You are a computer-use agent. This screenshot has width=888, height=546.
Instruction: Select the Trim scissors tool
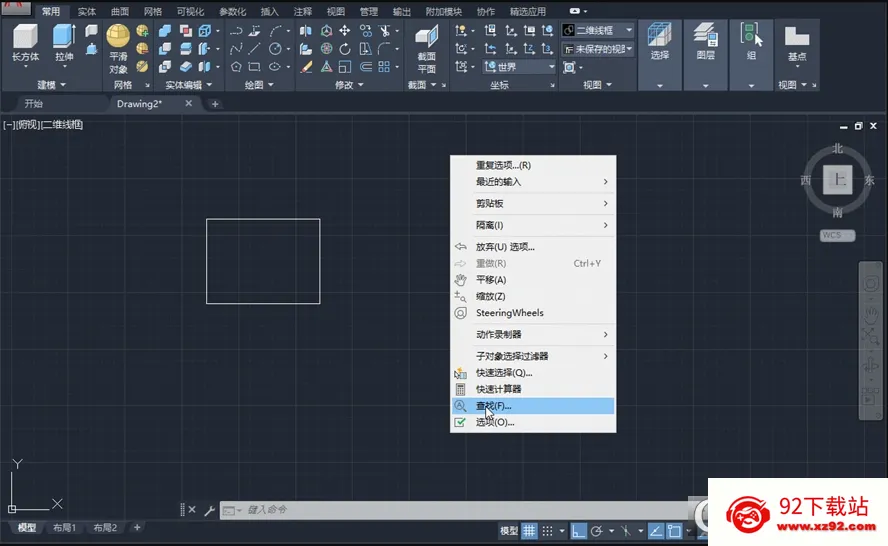(x=385, y=31)
